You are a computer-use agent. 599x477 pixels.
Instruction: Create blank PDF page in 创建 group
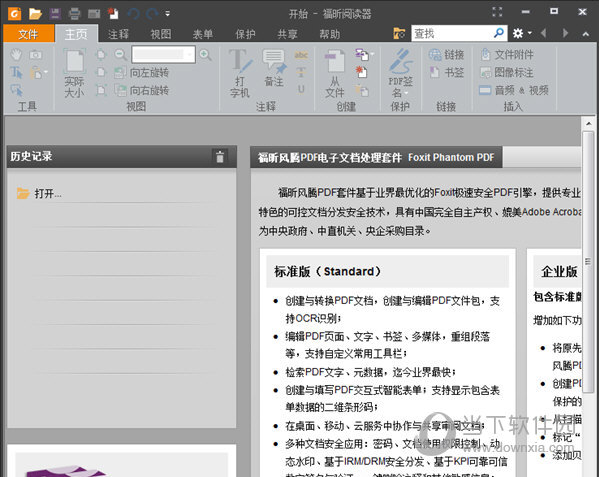point(361,72)
